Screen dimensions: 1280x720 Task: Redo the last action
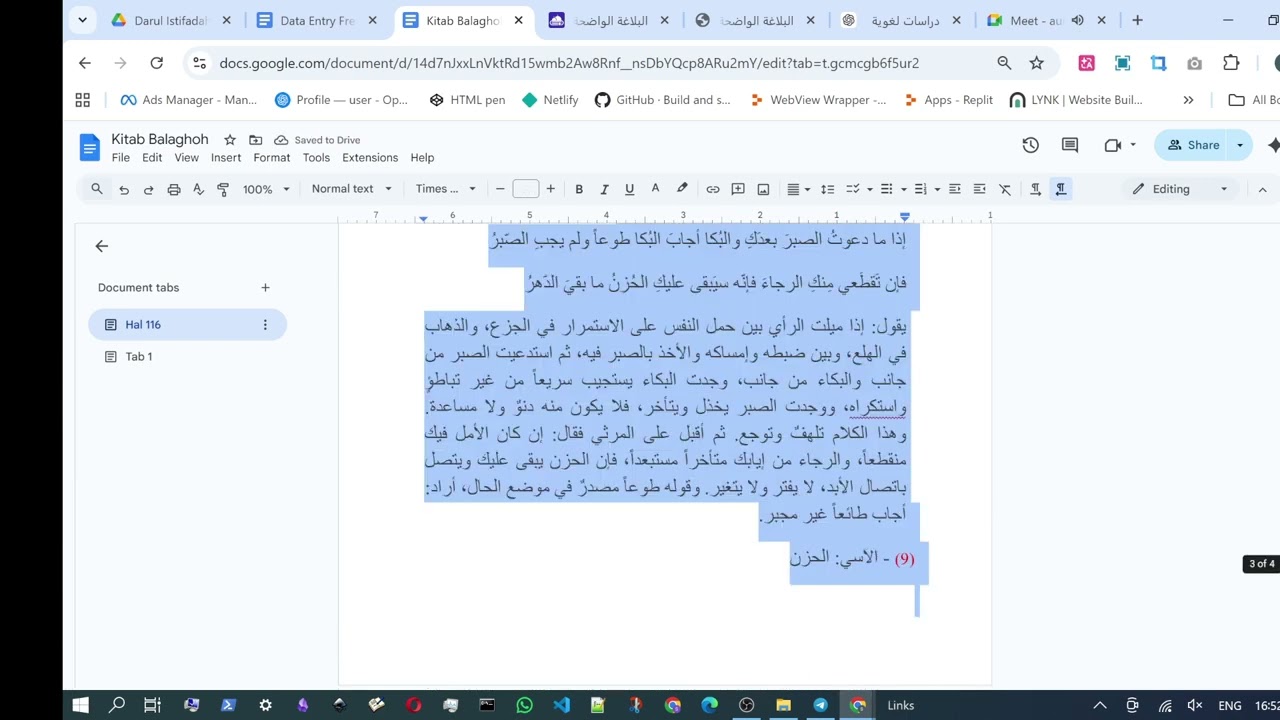click(148, 189)
